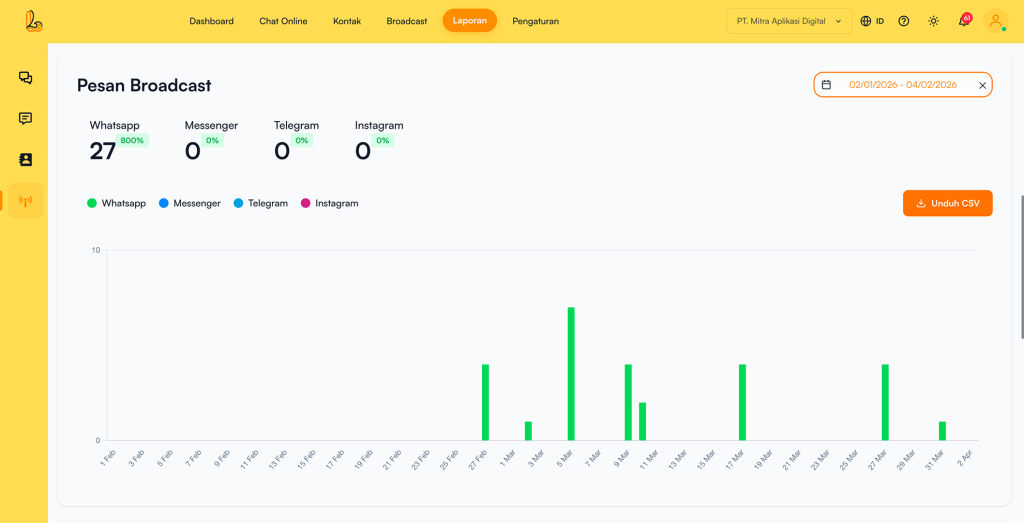Image resolution: width=1024 pixels, height=523 pixels.
Task: Go to the Dashboard menu
Action: [x=211, y=21]
